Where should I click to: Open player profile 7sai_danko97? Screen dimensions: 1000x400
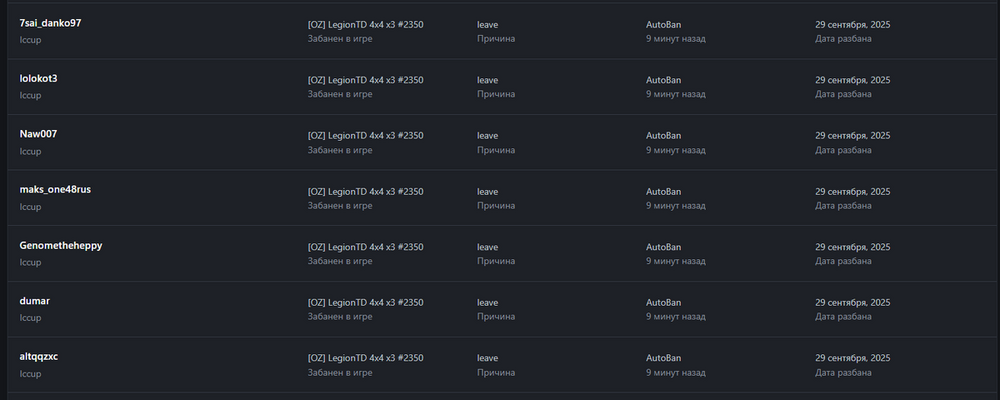point(50,23)
